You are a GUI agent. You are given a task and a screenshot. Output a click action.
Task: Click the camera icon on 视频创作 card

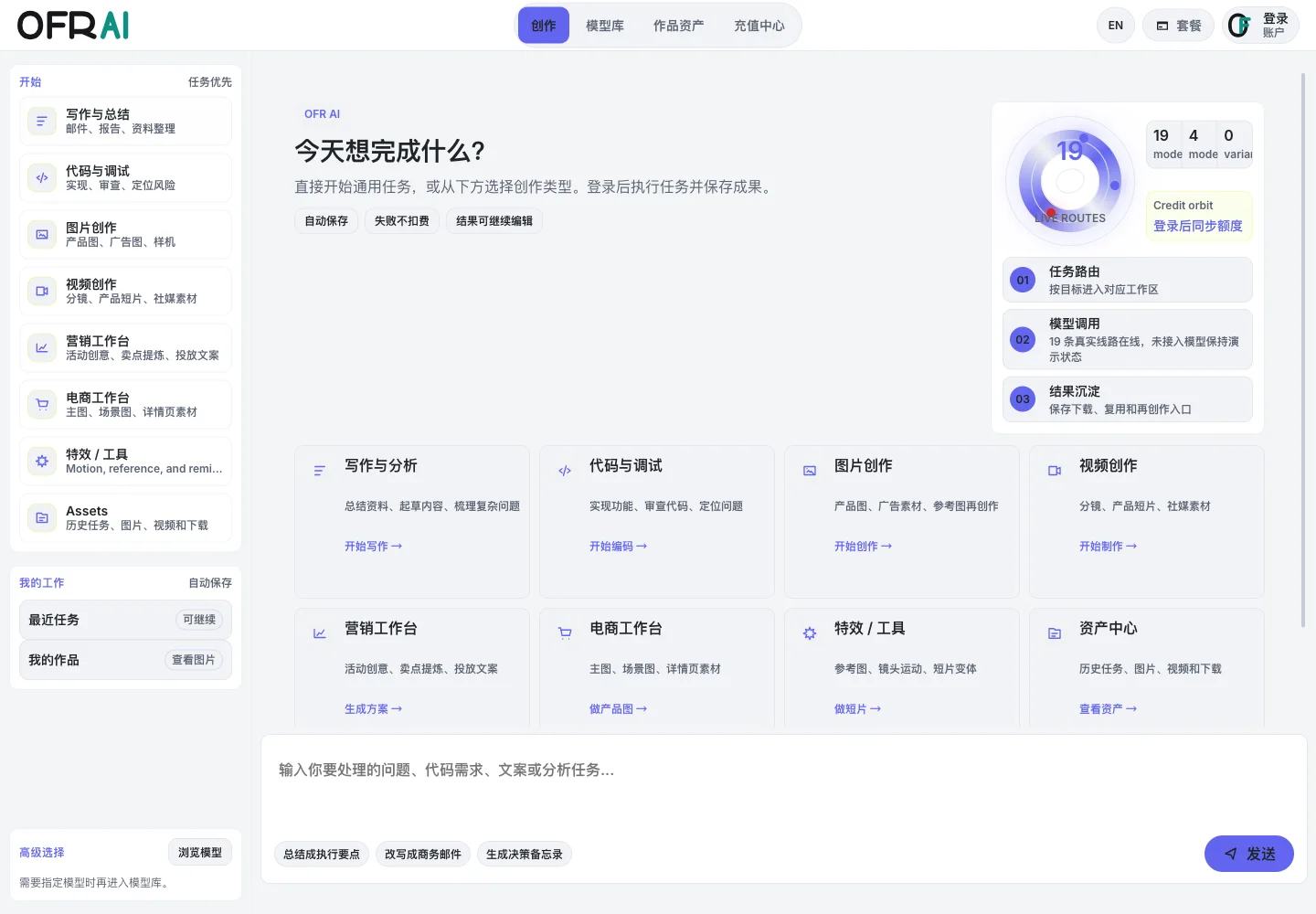[1055, 471]
